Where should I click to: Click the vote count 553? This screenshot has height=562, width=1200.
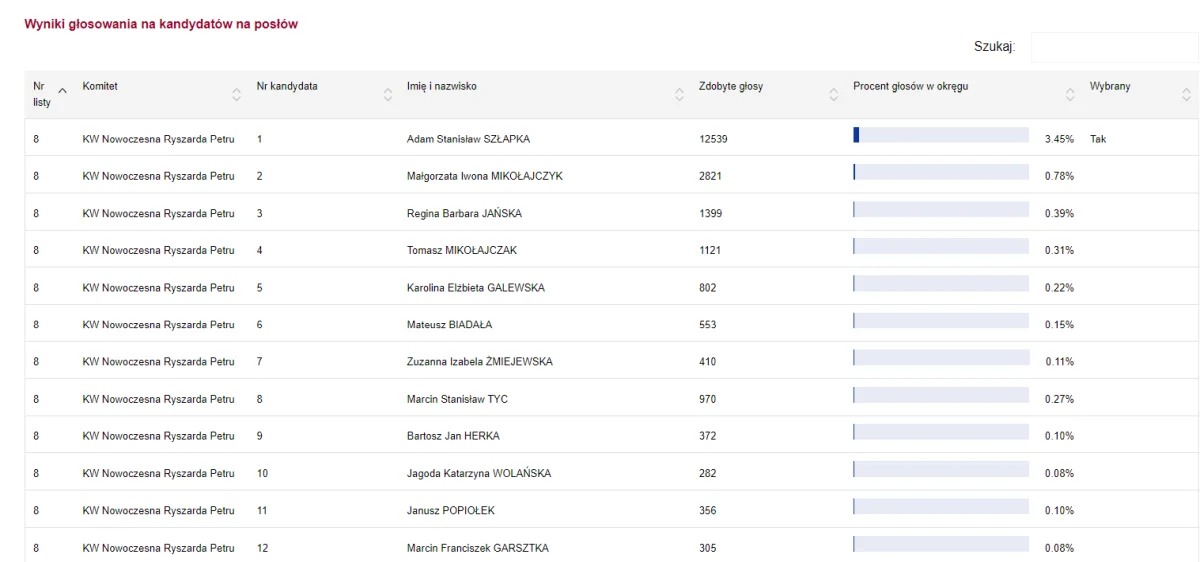[708, 325]
